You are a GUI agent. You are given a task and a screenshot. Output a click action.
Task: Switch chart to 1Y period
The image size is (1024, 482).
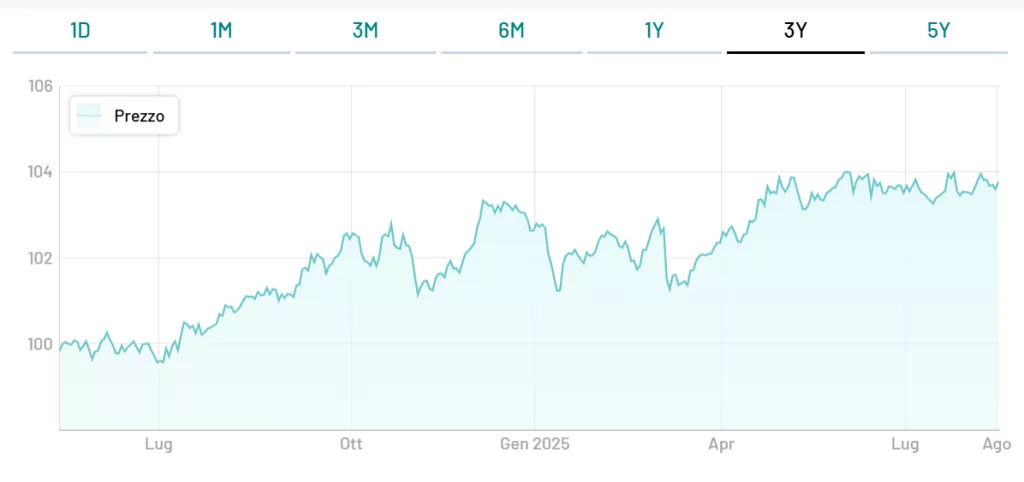point(654,30)
